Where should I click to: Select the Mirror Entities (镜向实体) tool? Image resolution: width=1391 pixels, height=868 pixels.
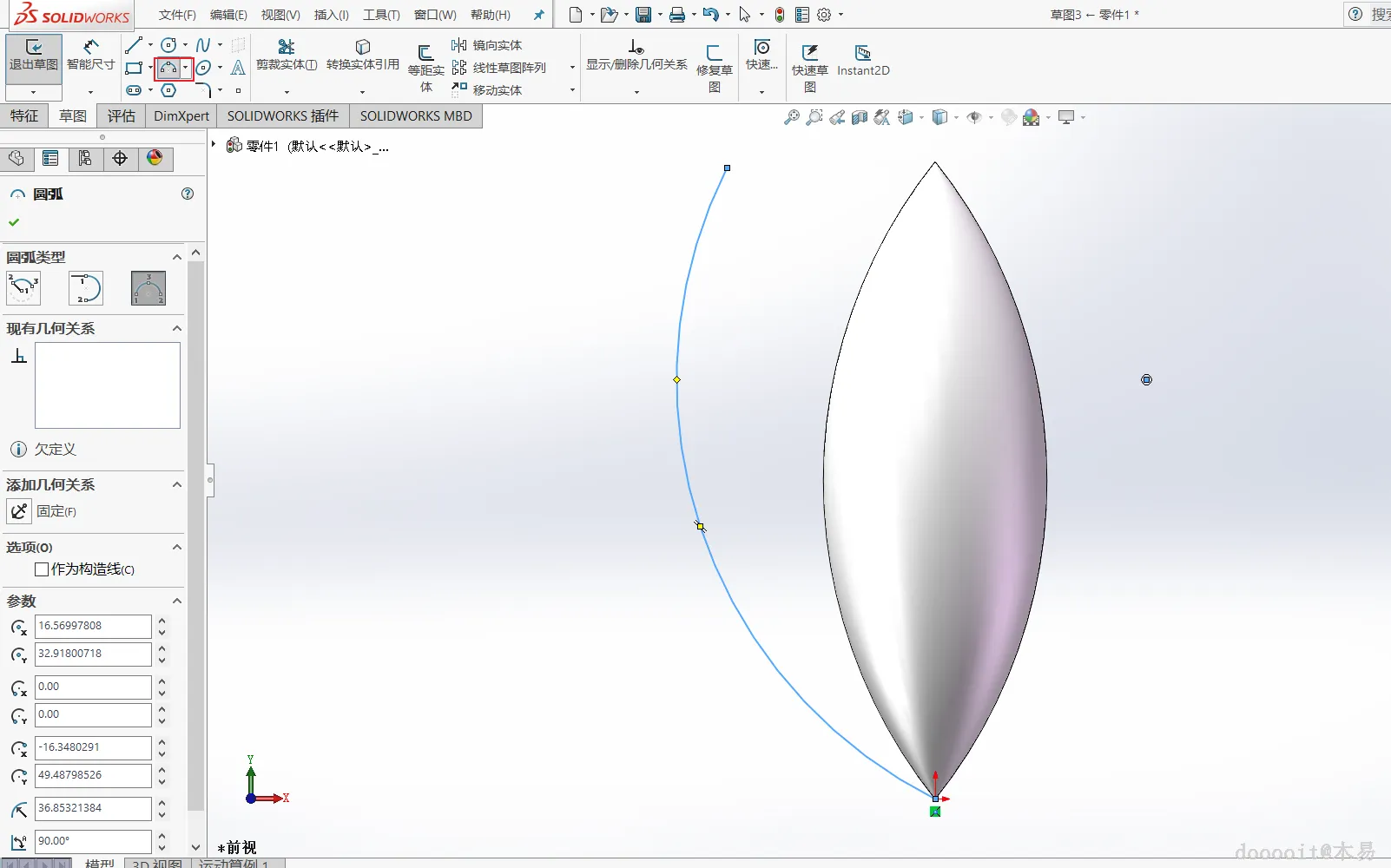coord(459,45)
